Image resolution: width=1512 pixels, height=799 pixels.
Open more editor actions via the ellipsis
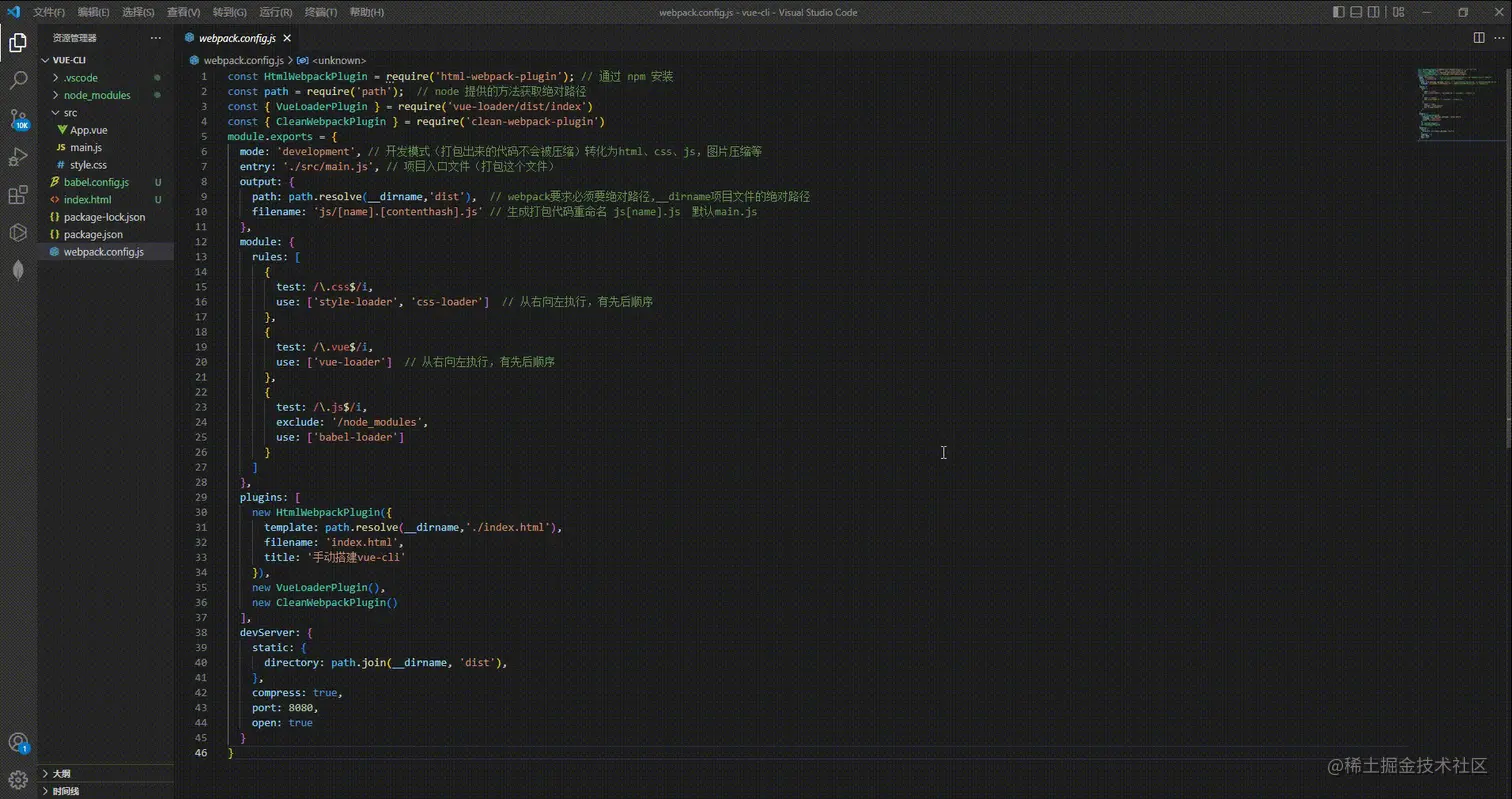point(1497,37)
